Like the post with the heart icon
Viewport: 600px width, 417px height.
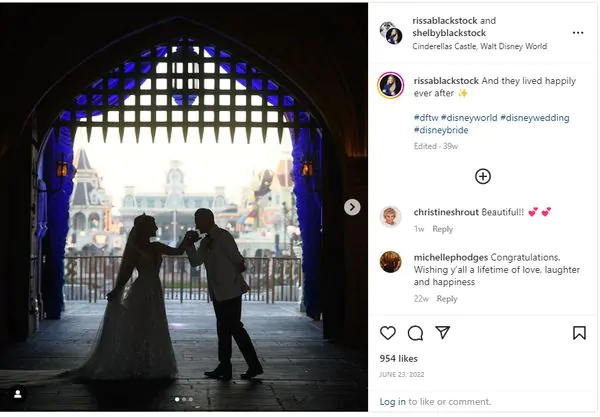(388, 333)
